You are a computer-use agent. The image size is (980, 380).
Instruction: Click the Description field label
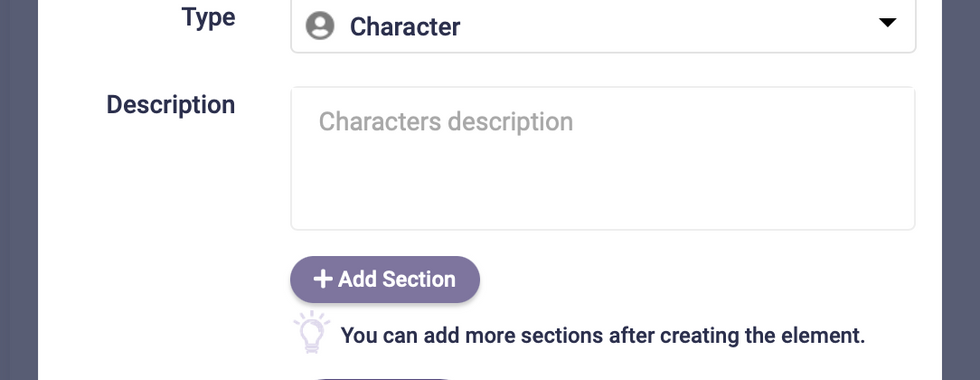(x=171, y=104)
